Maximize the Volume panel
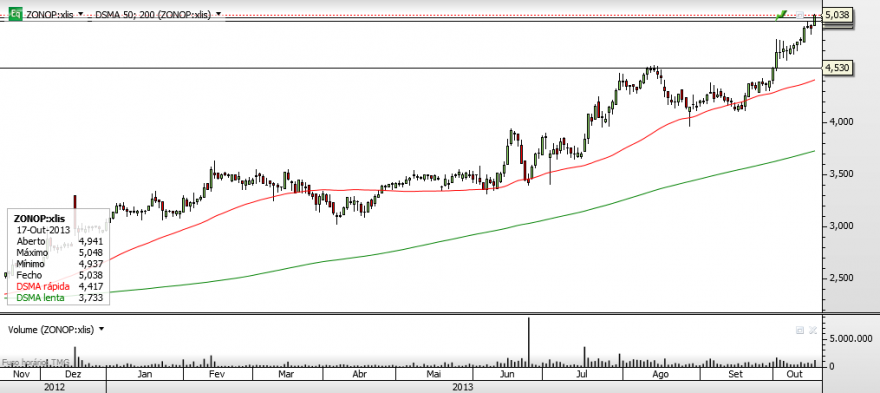This screenshot has height=393, width=880. [800, 330]
